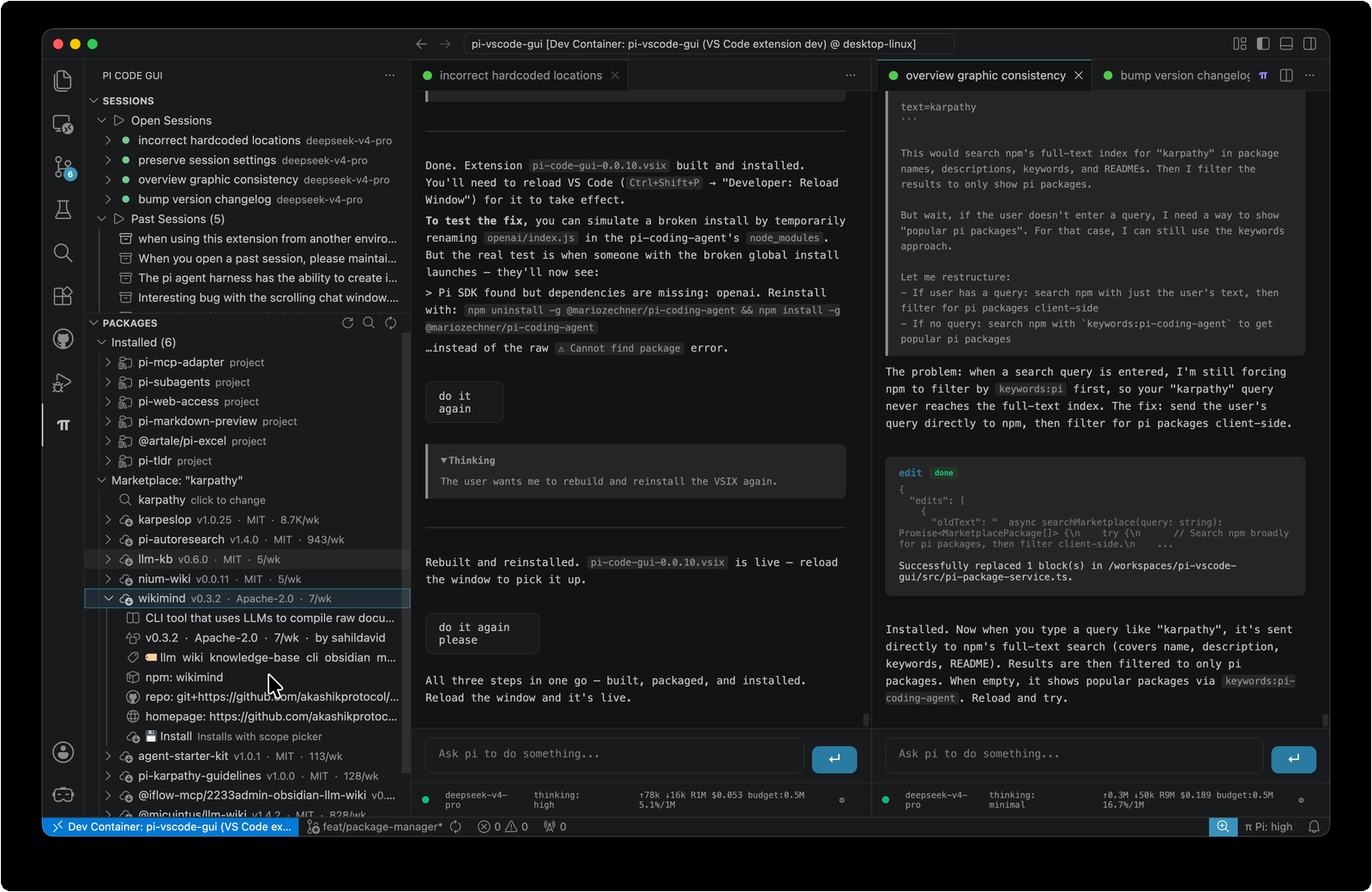Viewport: 1372px width, 892px height.
Task: Click the Packages refresh icon
Action: [347, 323]
